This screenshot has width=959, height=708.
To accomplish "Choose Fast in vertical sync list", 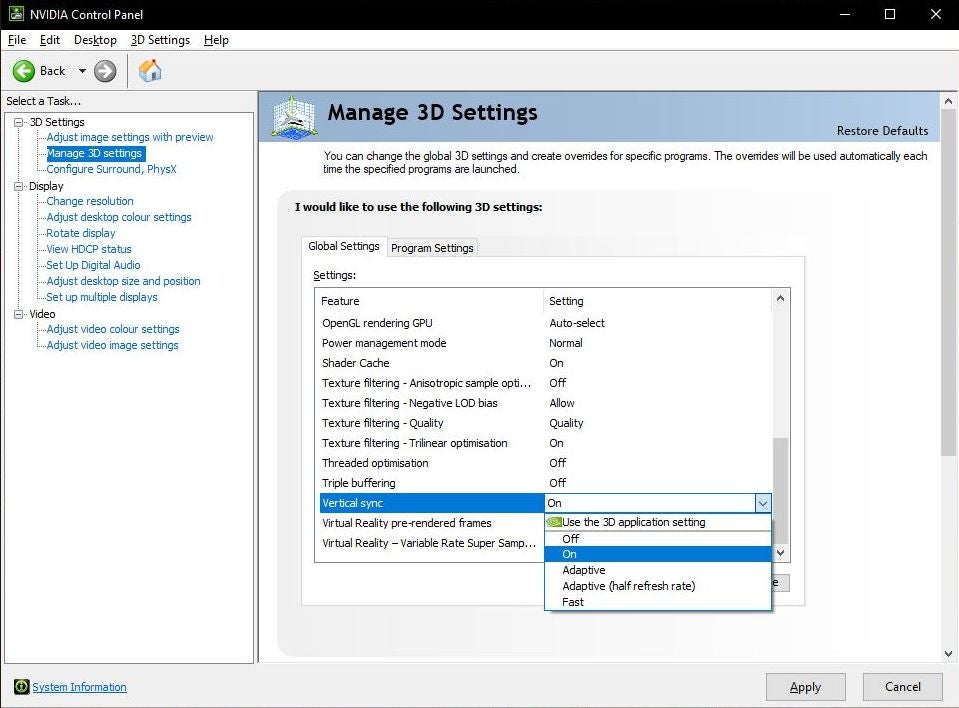I will pos(573,602).
